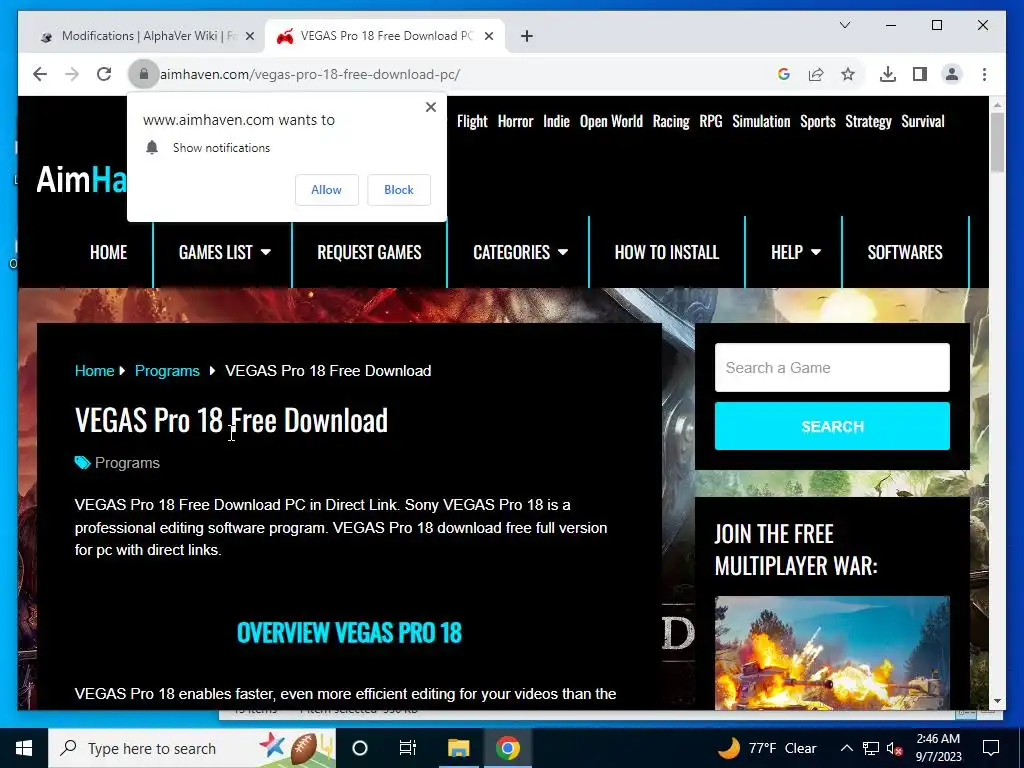Viewport: 1024px width, 768px height.
Task: Open the Flight genre link
Action: coord(472,121)
